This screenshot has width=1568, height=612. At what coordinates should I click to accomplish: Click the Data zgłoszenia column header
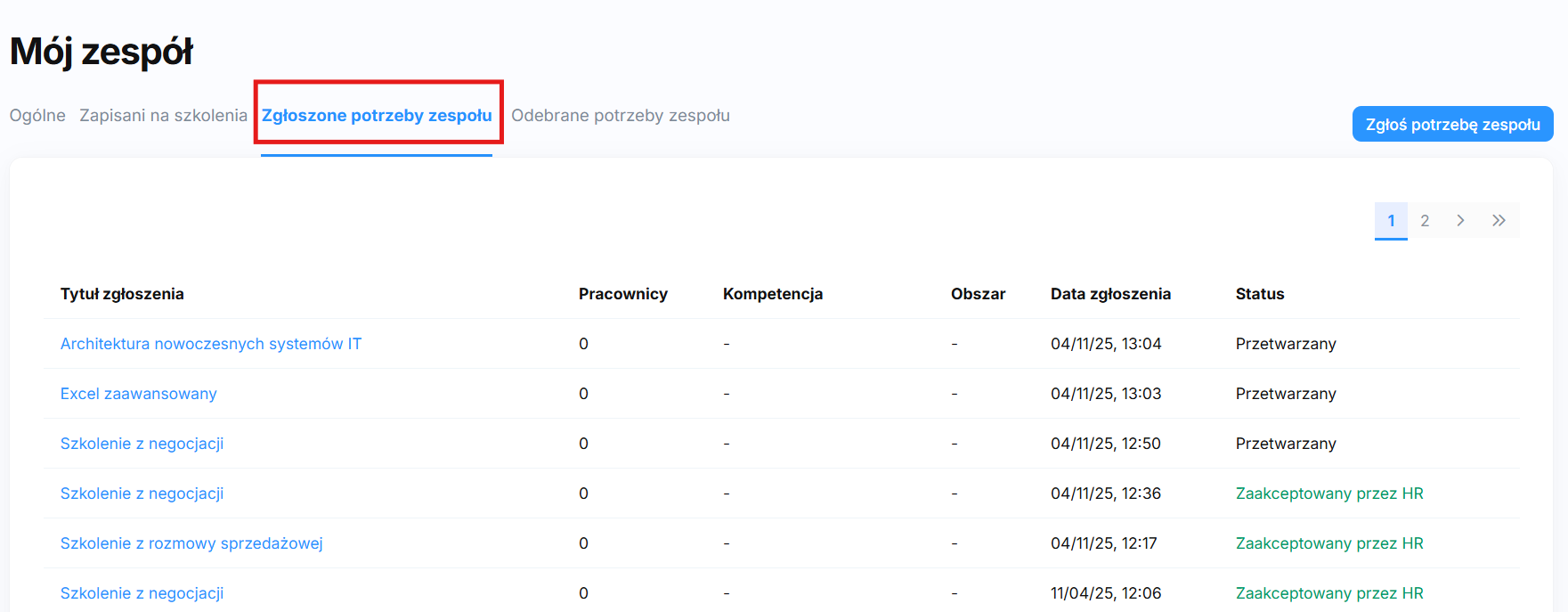tap(1110, 294)
